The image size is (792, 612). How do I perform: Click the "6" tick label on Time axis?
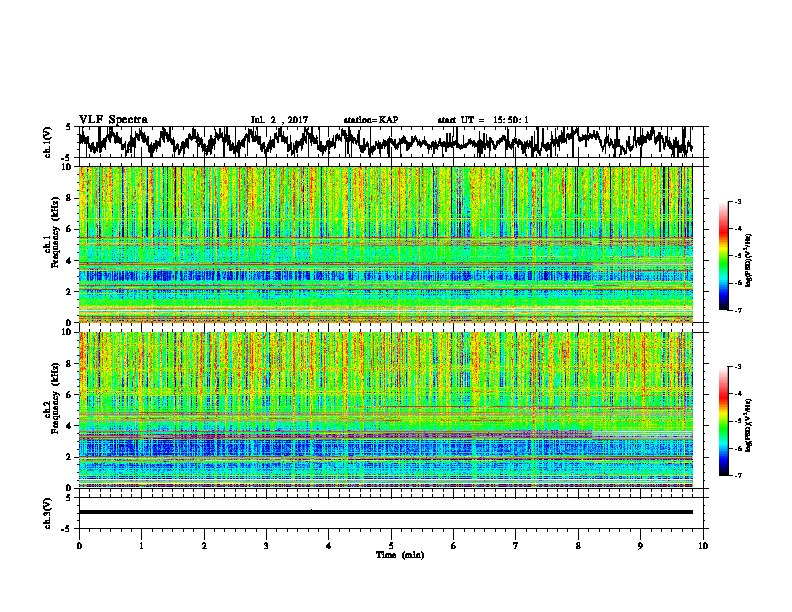click(x=453, y=545)
